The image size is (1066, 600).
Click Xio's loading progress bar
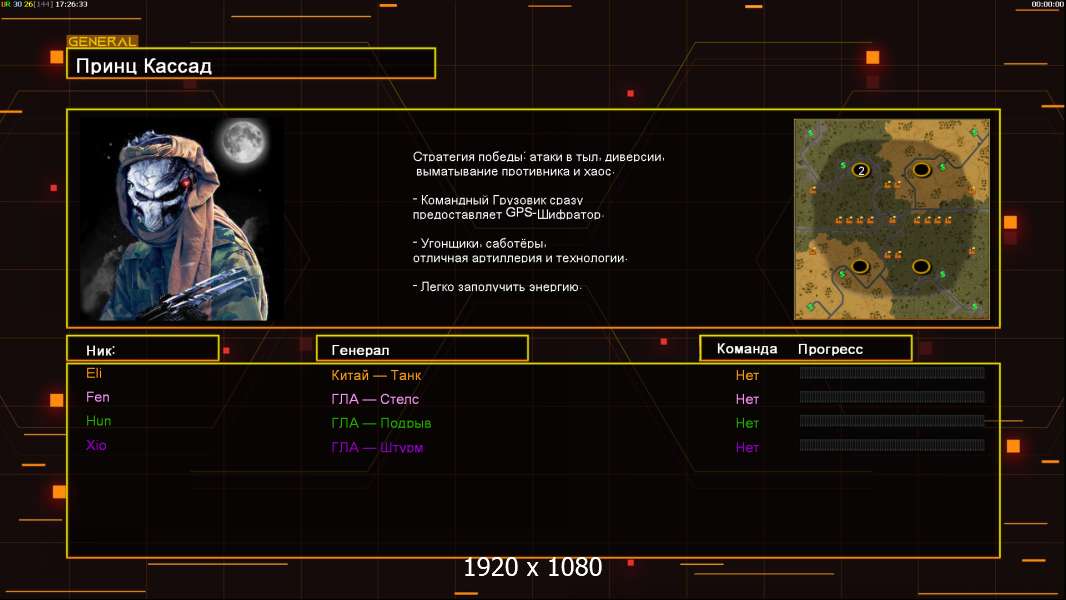click(892, 445)
